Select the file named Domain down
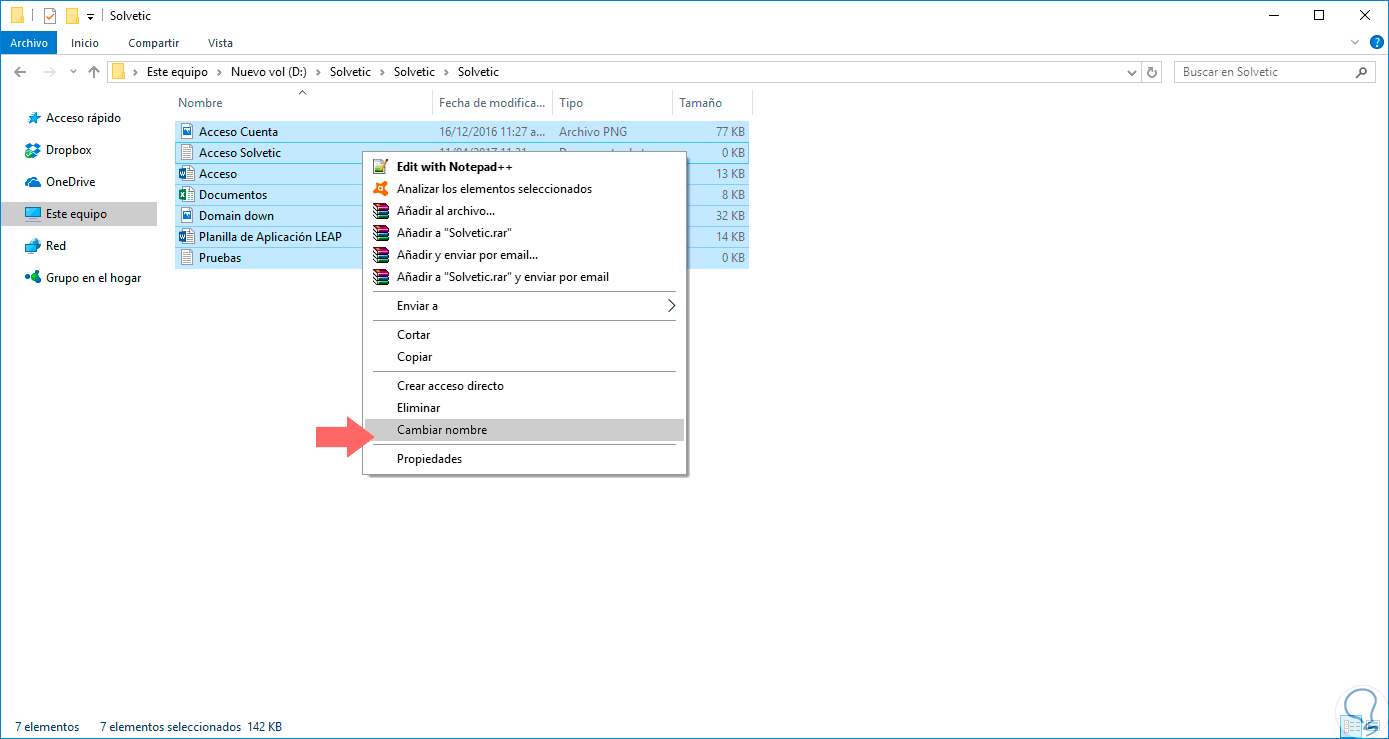The width and height of the screenshot is (1389, 739). tap(236, 216)
